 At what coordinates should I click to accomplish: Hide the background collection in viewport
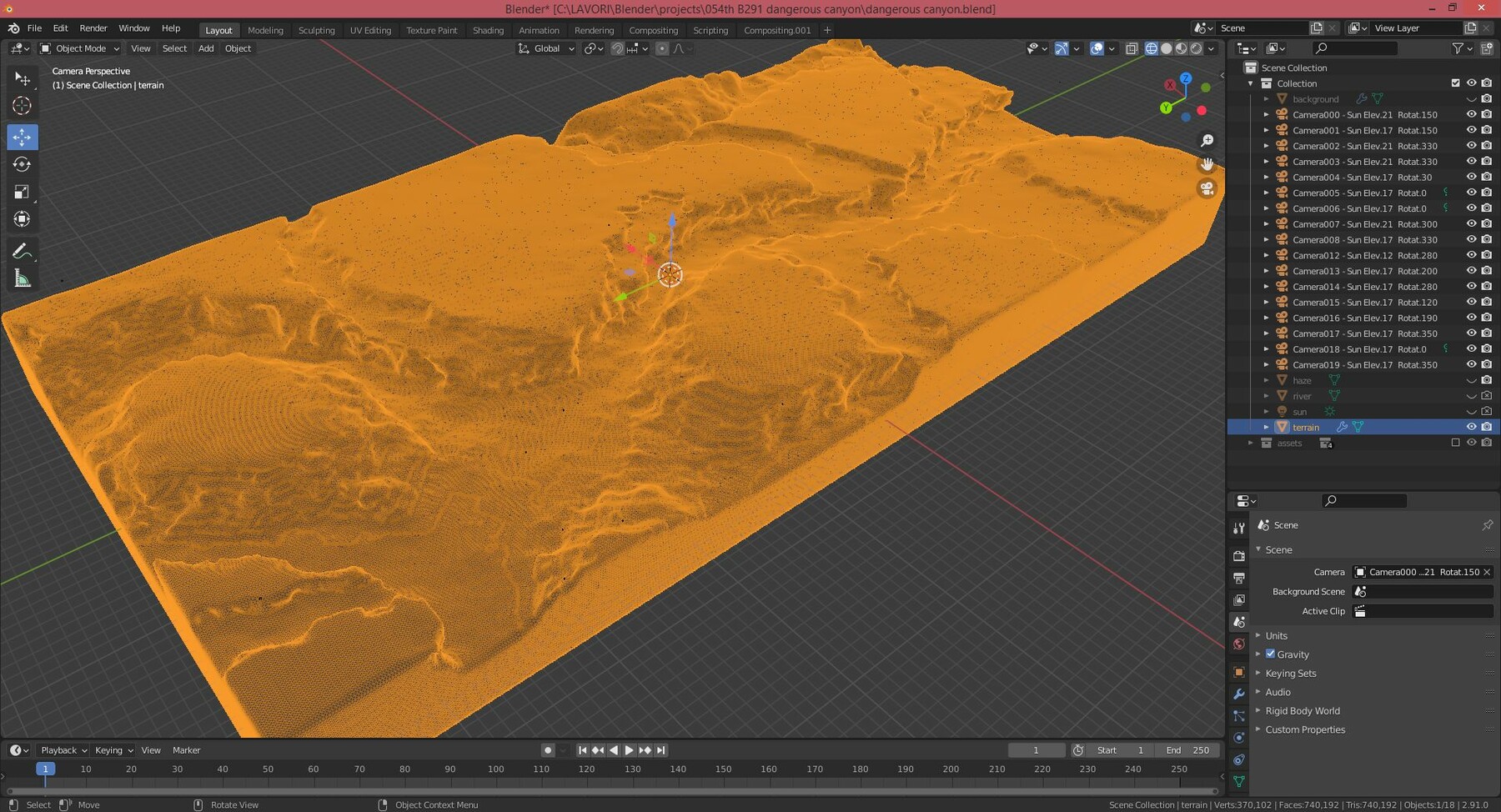[1471, 98]
